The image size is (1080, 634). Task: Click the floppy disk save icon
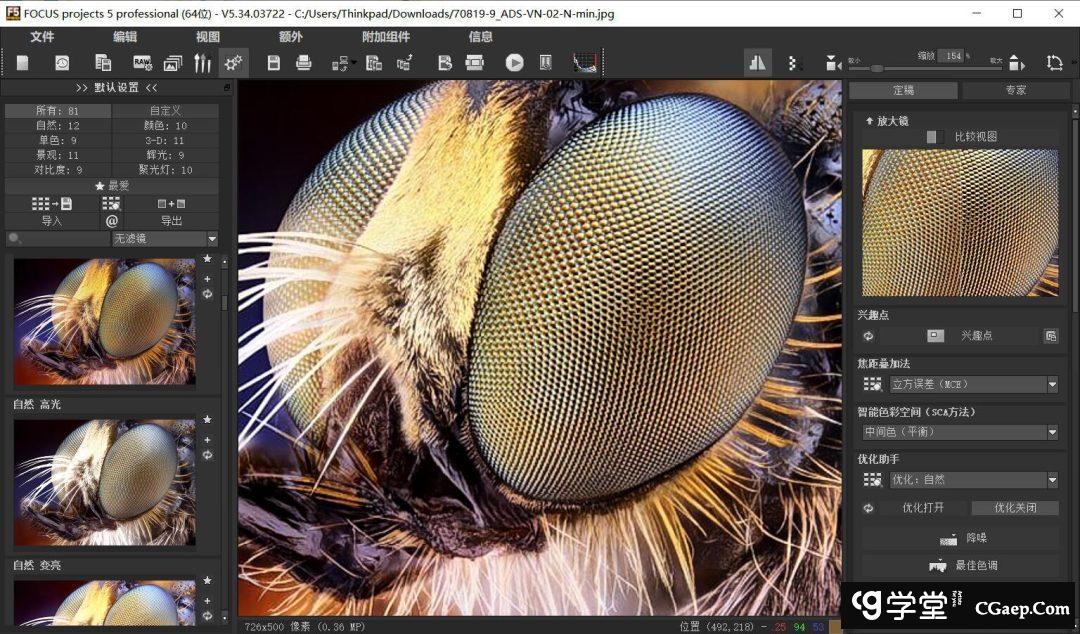click(x=273, y=63)
